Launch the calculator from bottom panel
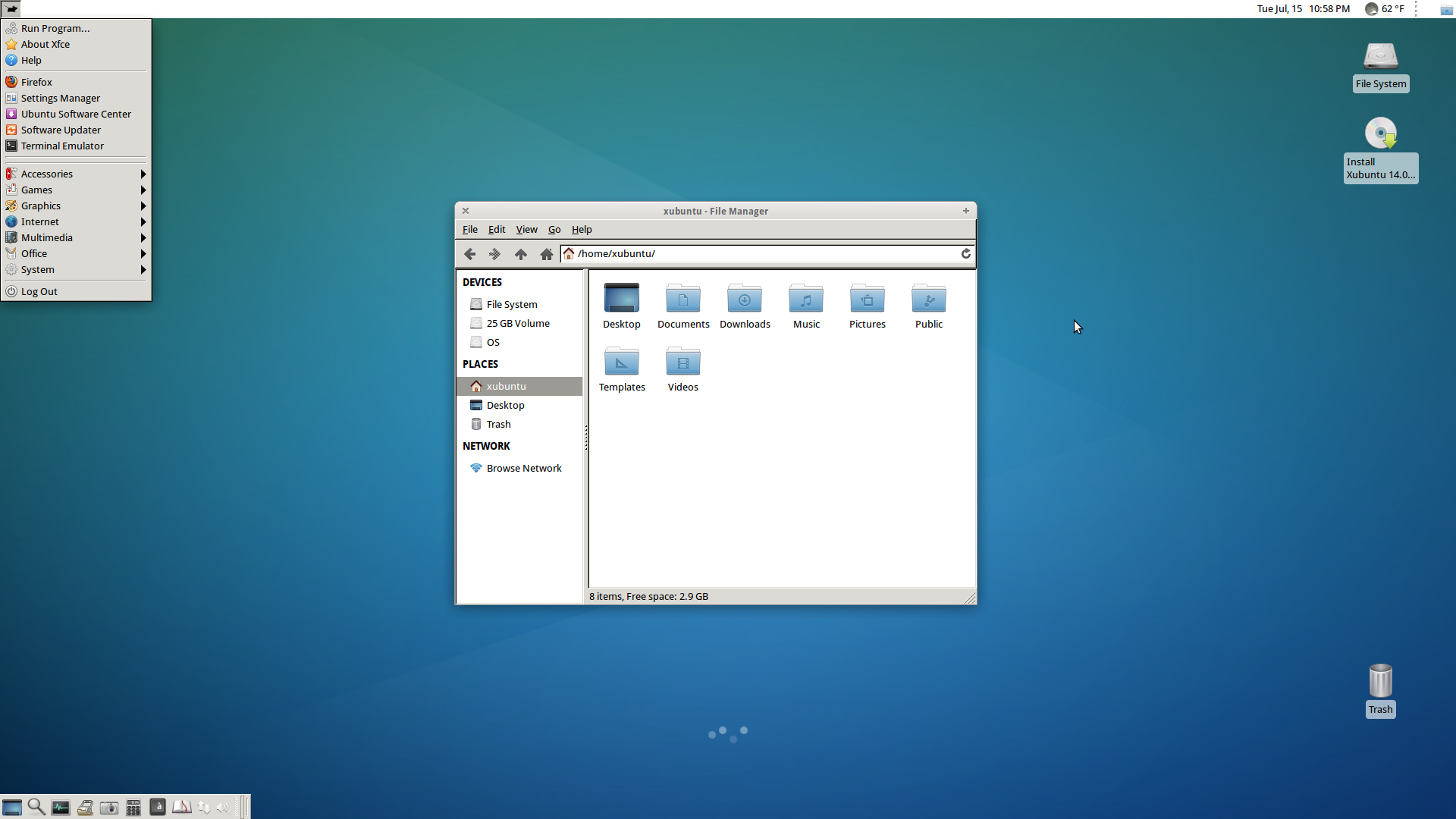 tap(133, 808)
